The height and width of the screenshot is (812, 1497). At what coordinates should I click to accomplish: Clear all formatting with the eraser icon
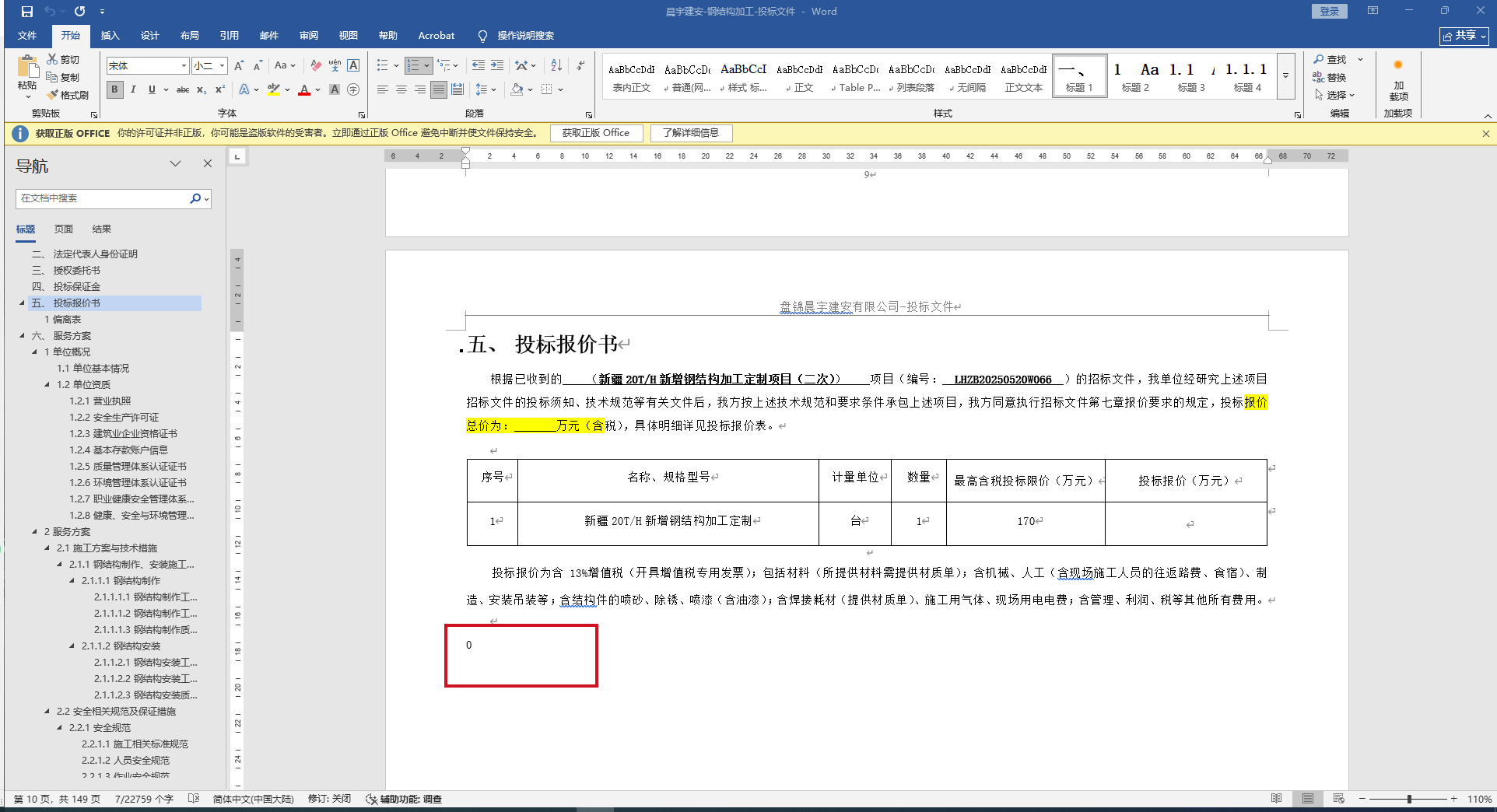[x=315, y=66]
